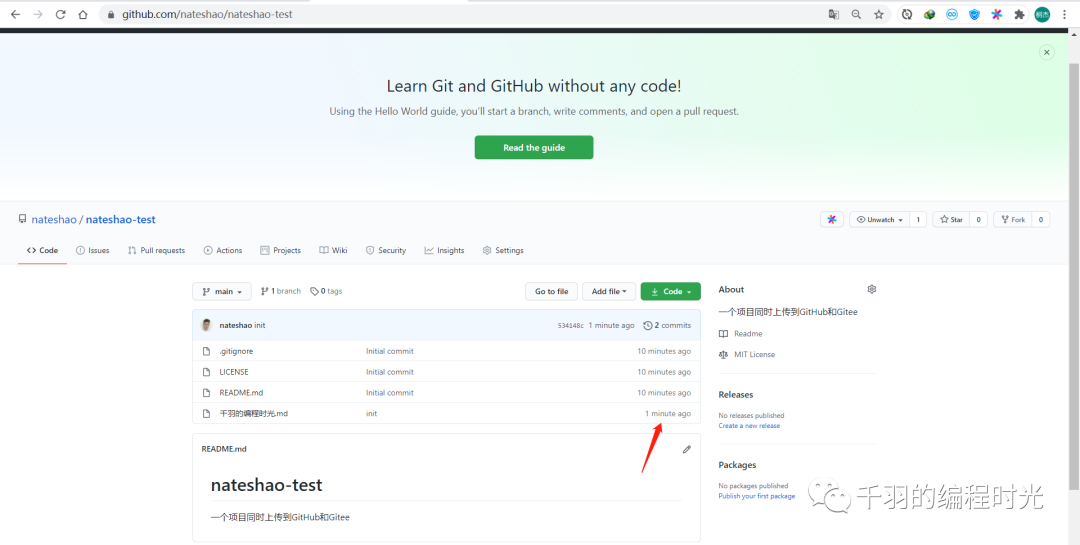Open the Insights tab

(444, 250)
